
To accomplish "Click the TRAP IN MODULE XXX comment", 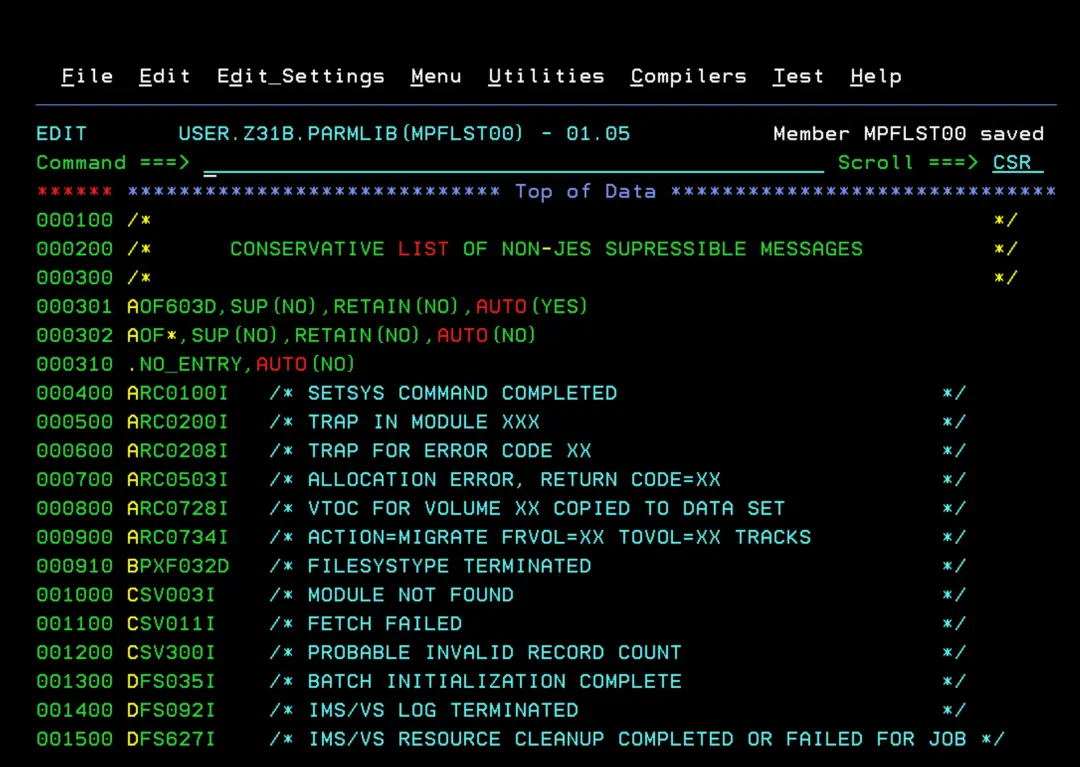I will point(424,422).
